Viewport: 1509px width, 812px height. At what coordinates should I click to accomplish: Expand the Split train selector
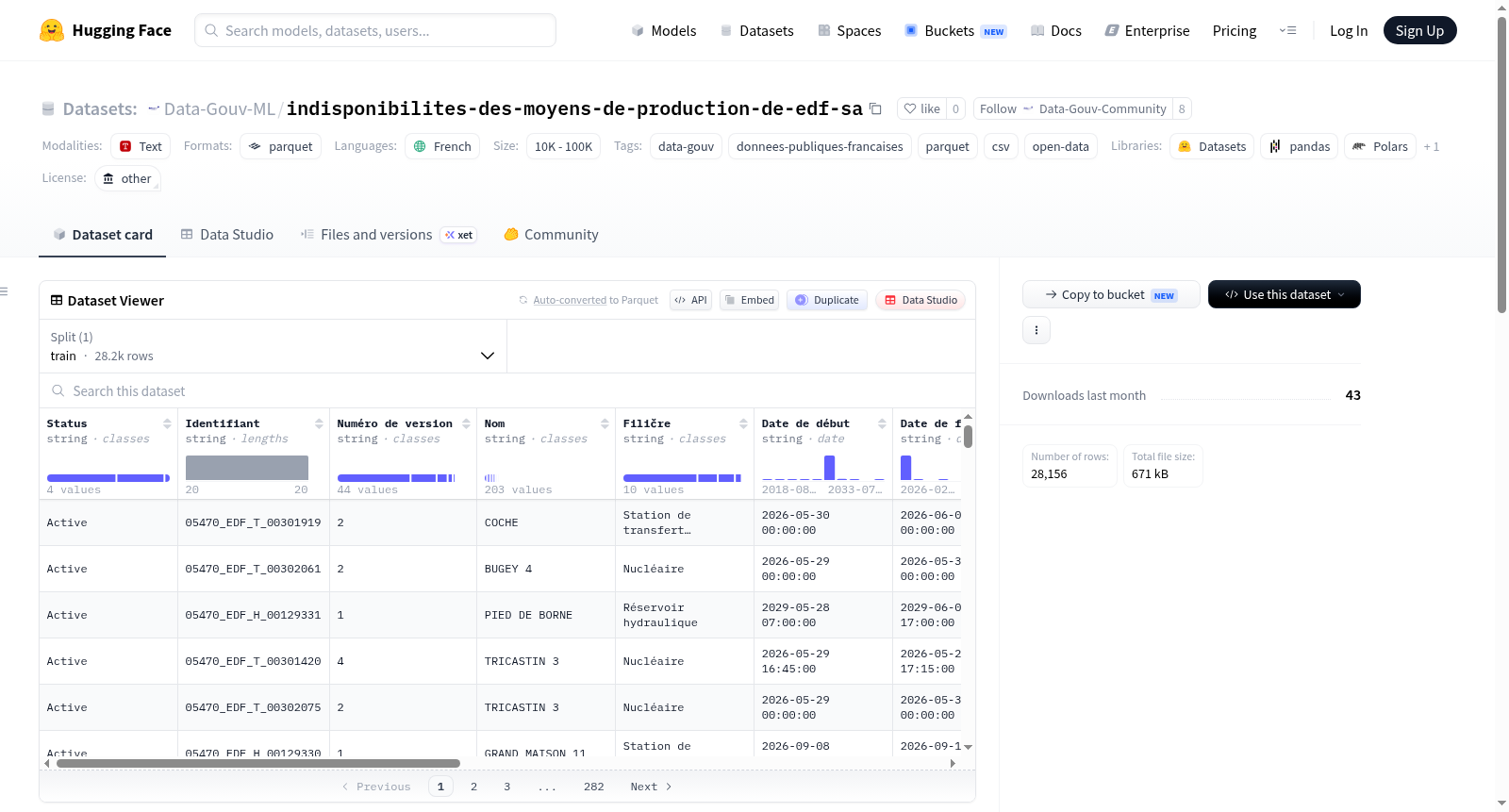click(x=273, y=346)
